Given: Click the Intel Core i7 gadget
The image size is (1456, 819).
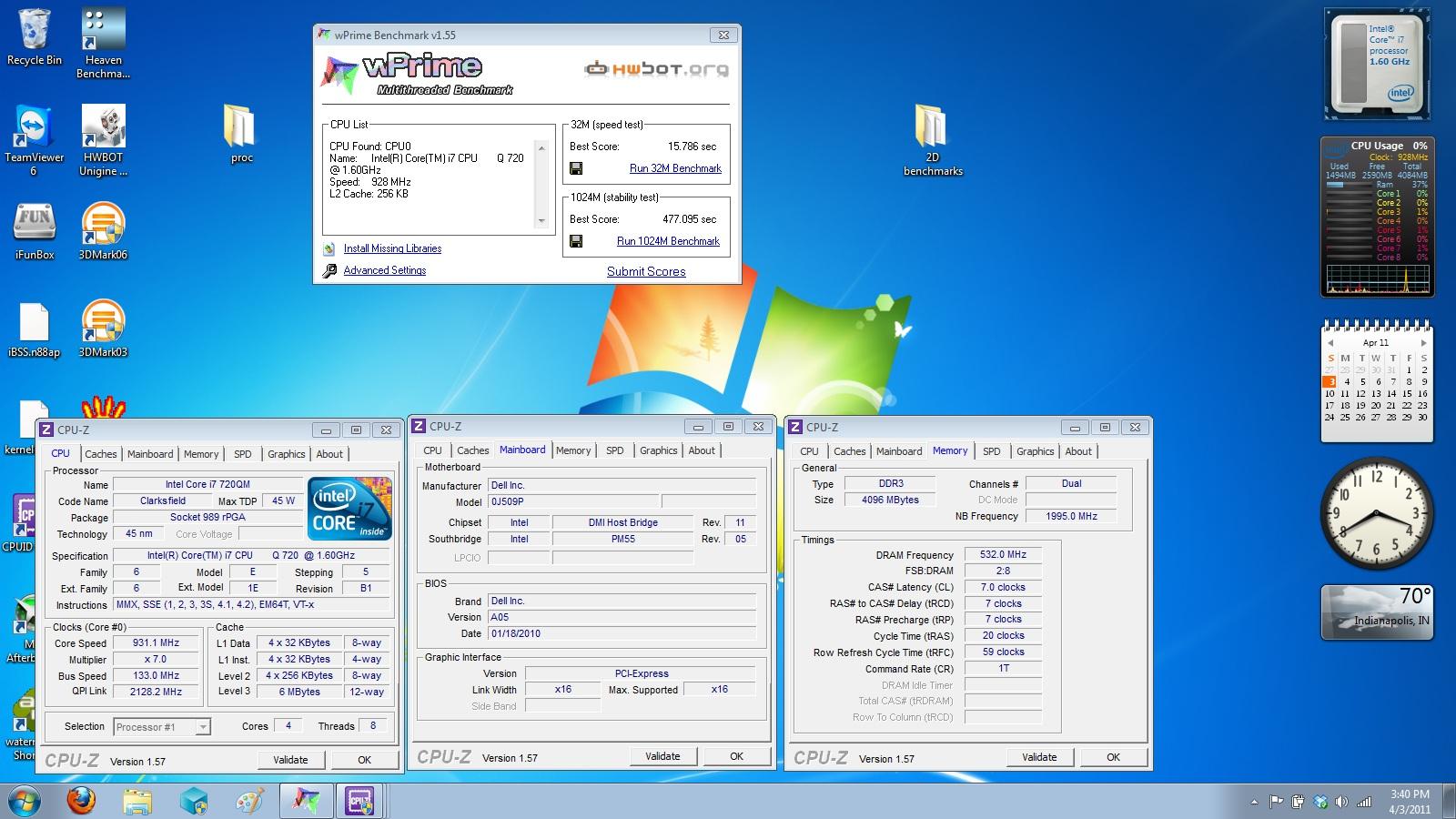Looking at the screenshot, I should tap(1378, 66).
